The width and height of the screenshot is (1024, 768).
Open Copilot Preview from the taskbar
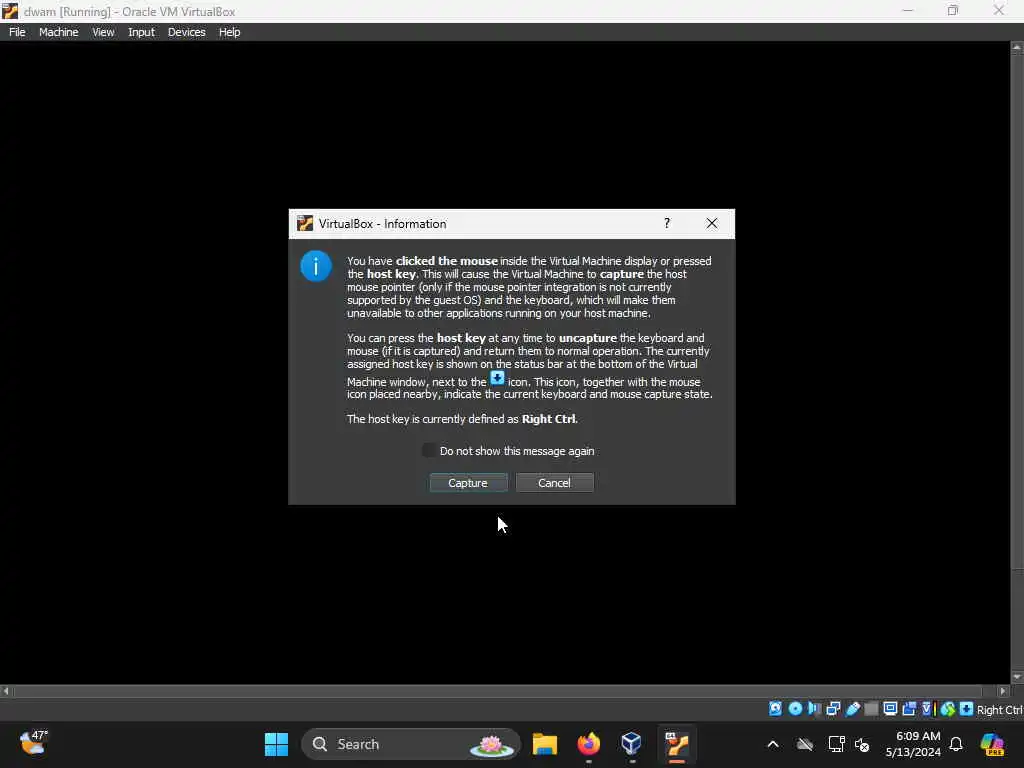[x=992, y=744]
